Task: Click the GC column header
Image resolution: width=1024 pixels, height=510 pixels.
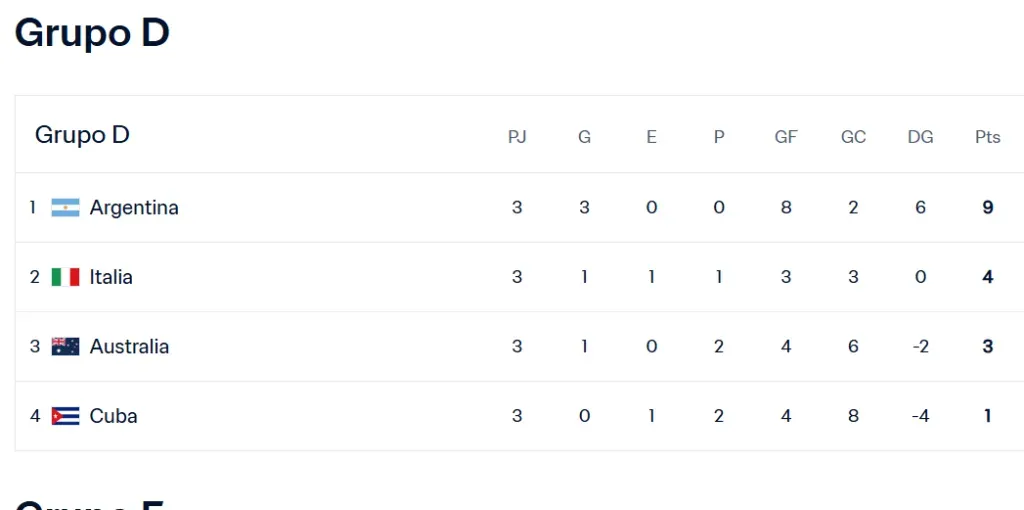Action: click(853, 137)
